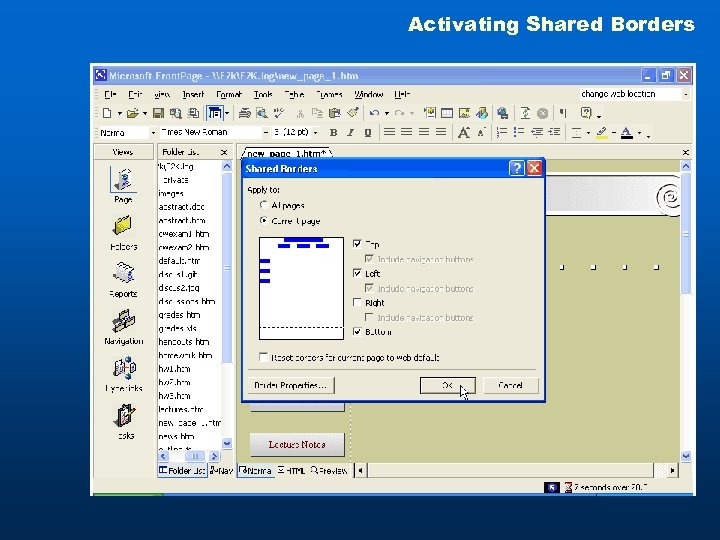Screen dimensions: 720x540
Task: Align text right
Action: click(424, 132)
